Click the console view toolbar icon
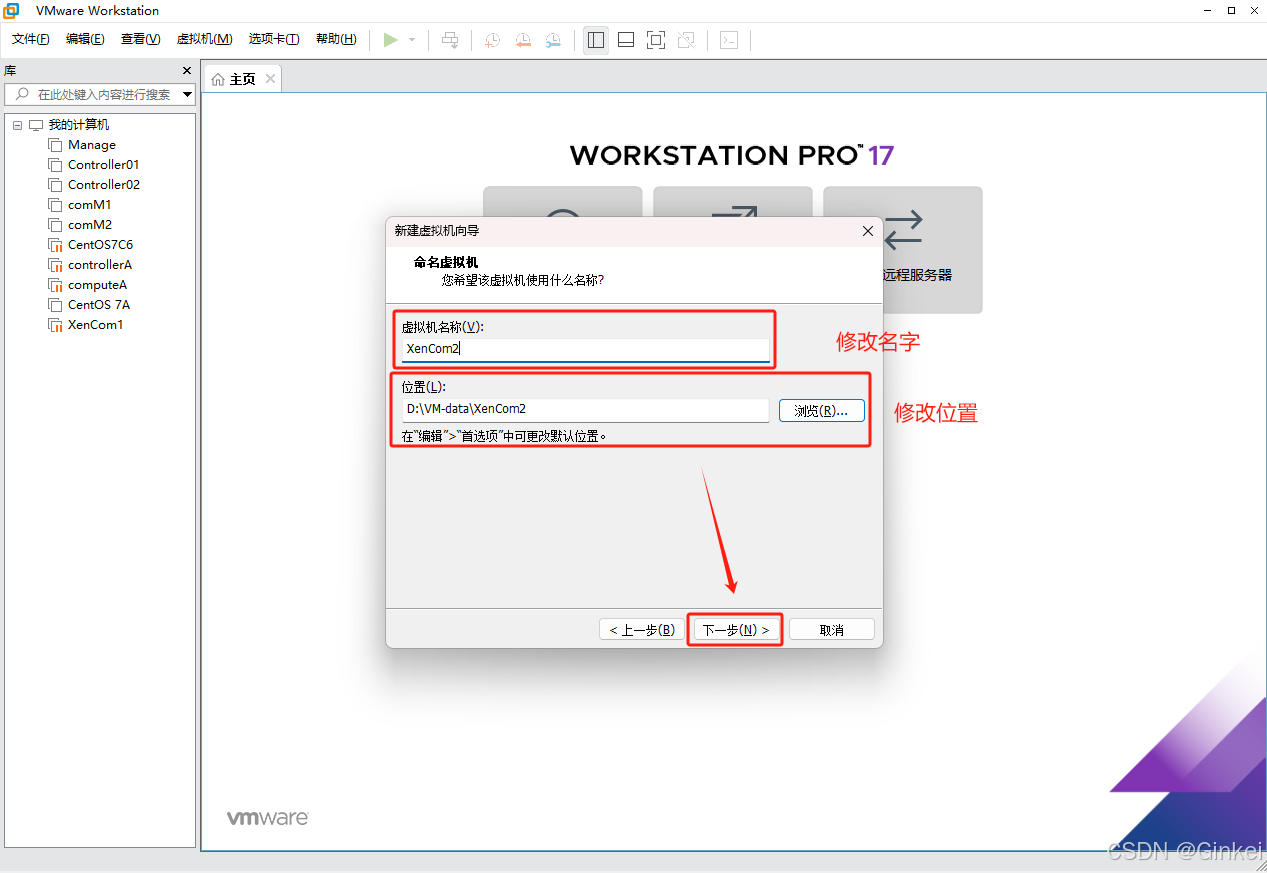The height and width of the screenshot is (873, 1267). click(730, 40)
